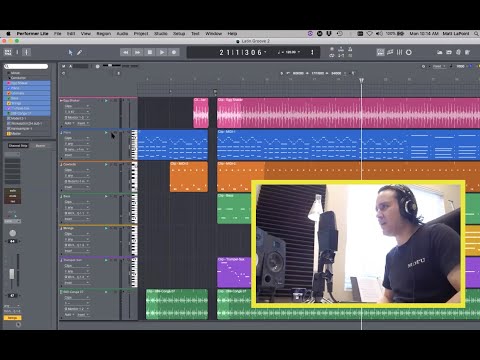Click the track list search field

pyautogui.click(x=26, y=66)
